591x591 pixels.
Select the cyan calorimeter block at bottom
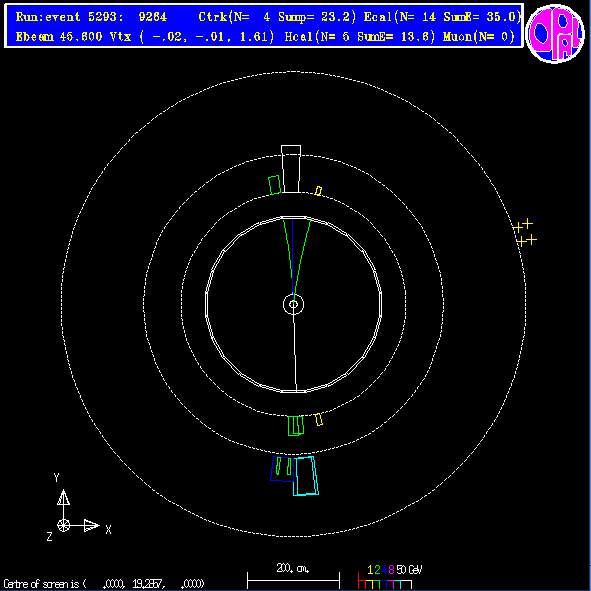306,476
